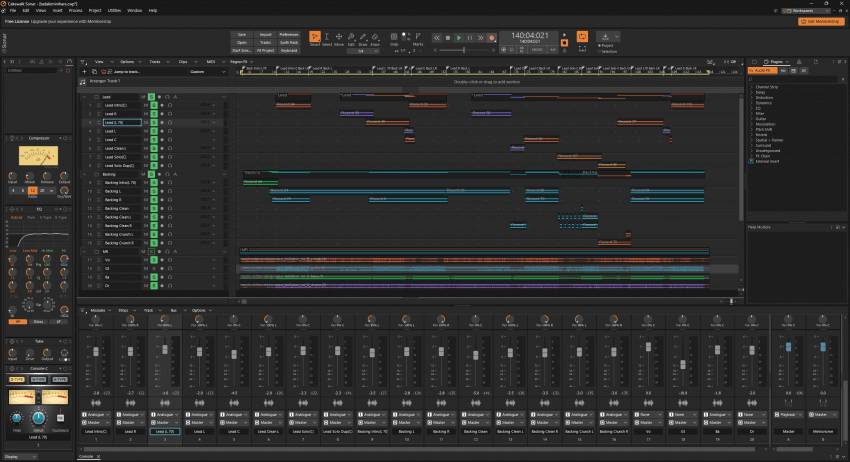Select ratio 12 on the Compressor
850x462 pixels.
click(x=33, y=190)
